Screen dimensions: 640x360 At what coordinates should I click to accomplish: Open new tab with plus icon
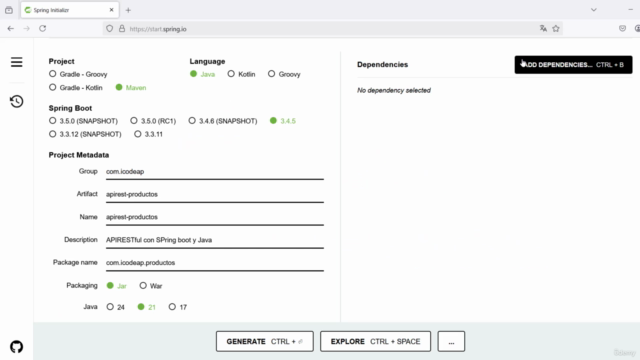(128, 10)
